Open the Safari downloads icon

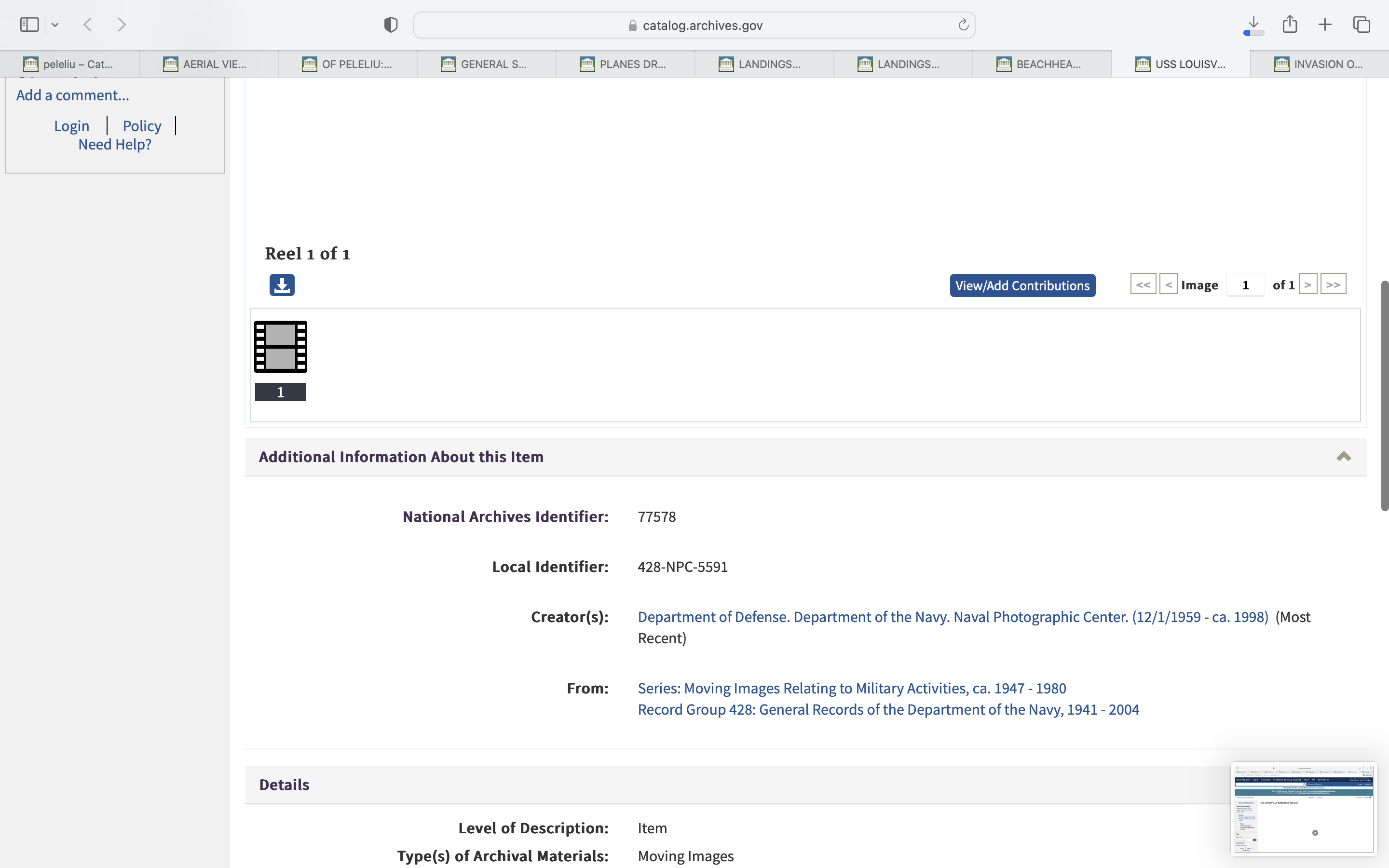(1253, 25)
